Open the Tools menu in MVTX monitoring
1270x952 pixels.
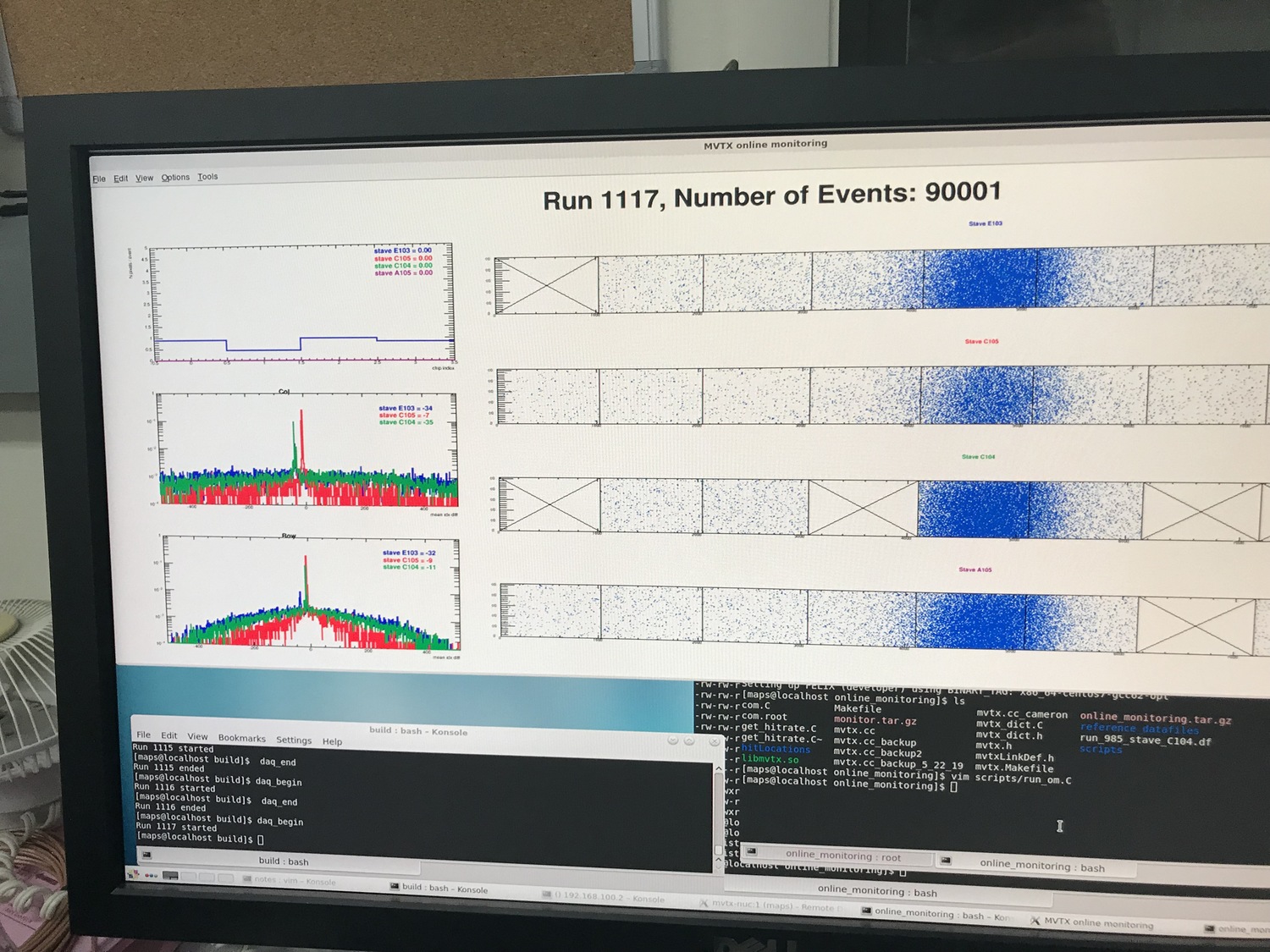coord(207,177)
